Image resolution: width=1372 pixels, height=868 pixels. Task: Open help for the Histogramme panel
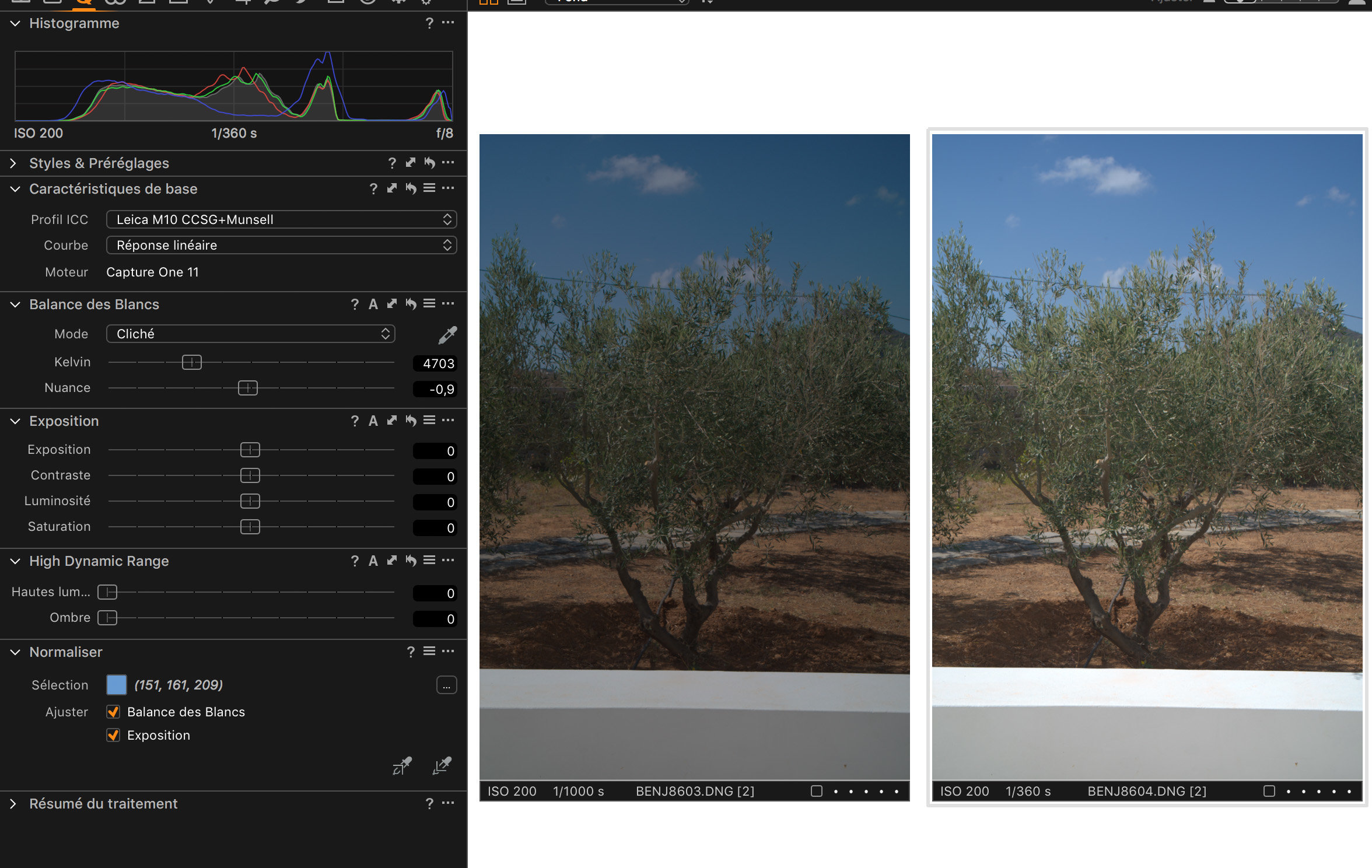(x=429, y=23)
